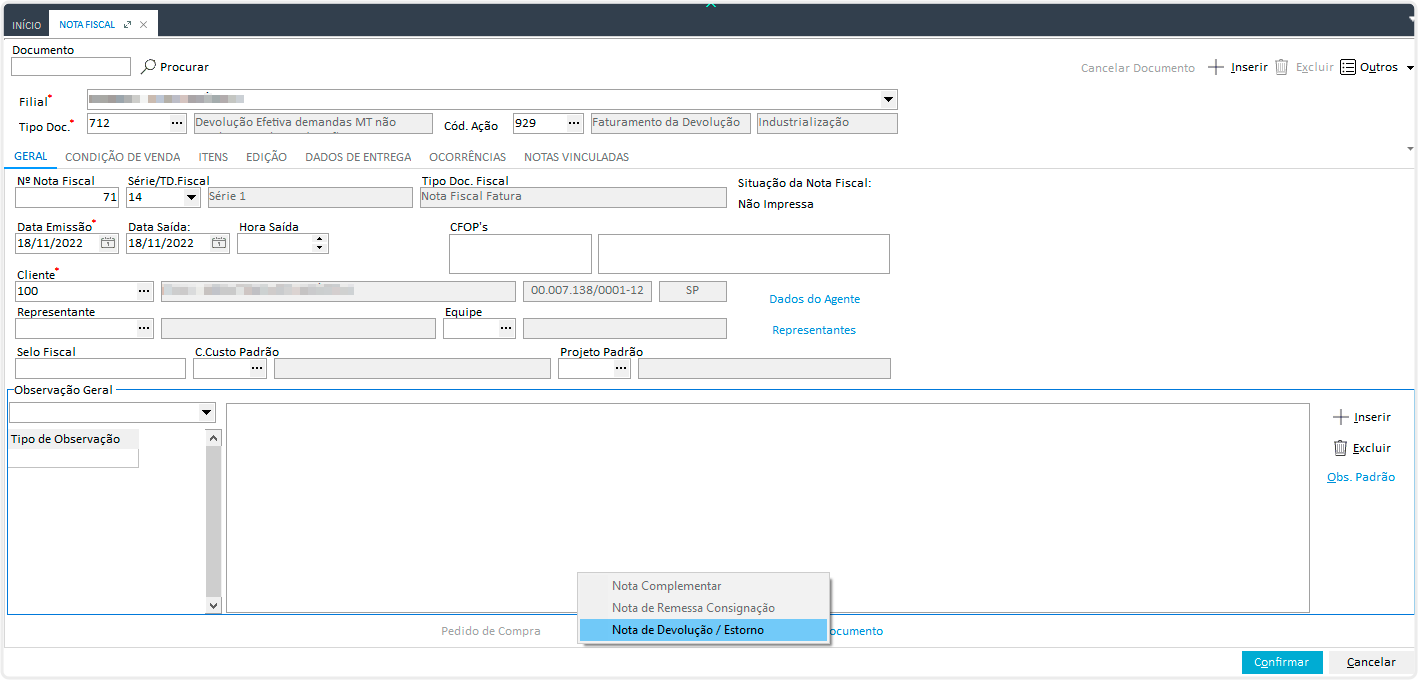Select Nota de Devolução / Estorno menu item

point(703,630)
